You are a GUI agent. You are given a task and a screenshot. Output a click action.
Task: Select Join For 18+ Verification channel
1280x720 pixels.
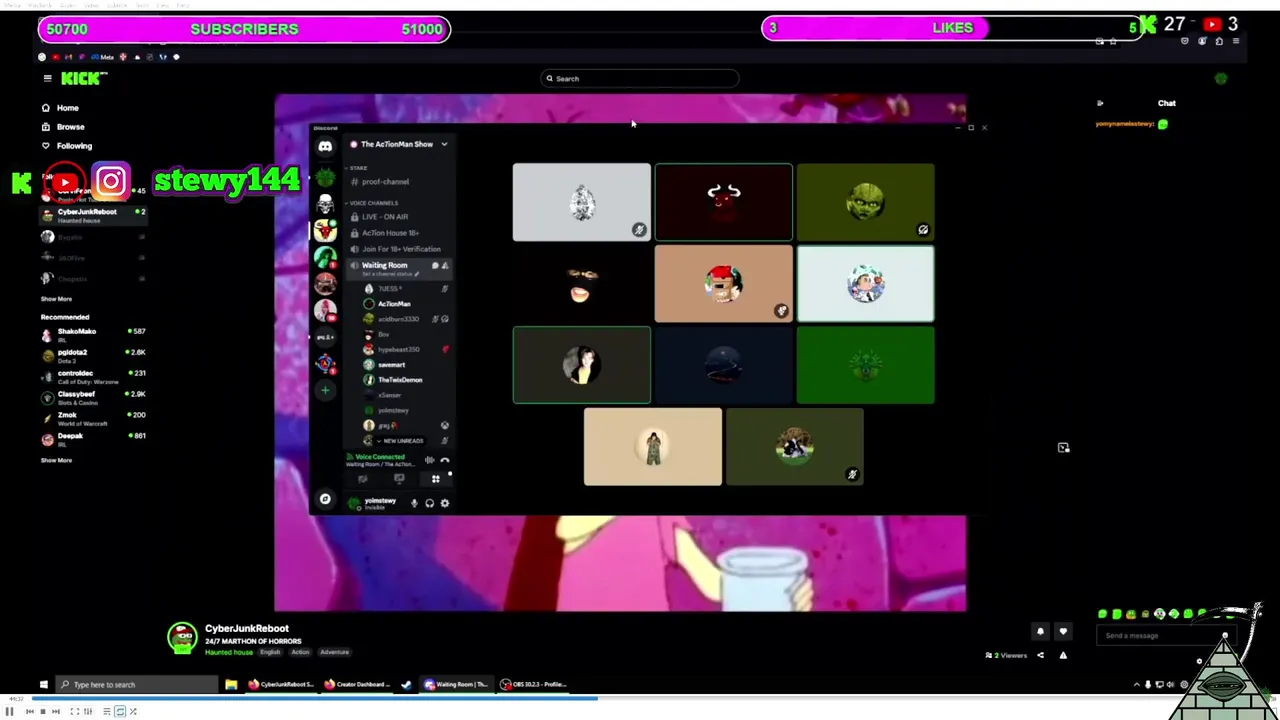pos(400,249)
